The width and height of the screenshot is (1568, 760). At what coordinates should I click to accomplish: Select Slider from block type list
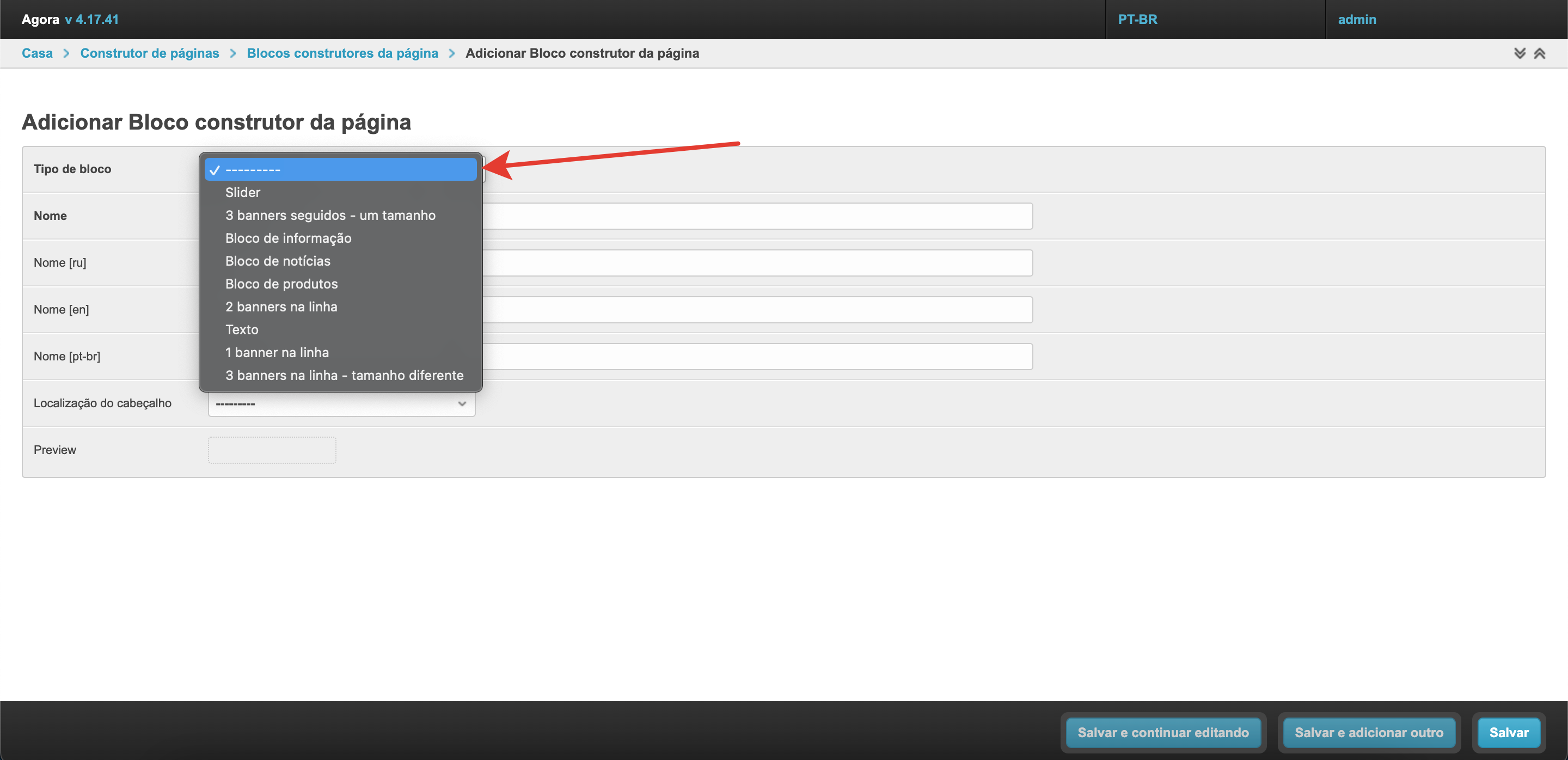243,192
